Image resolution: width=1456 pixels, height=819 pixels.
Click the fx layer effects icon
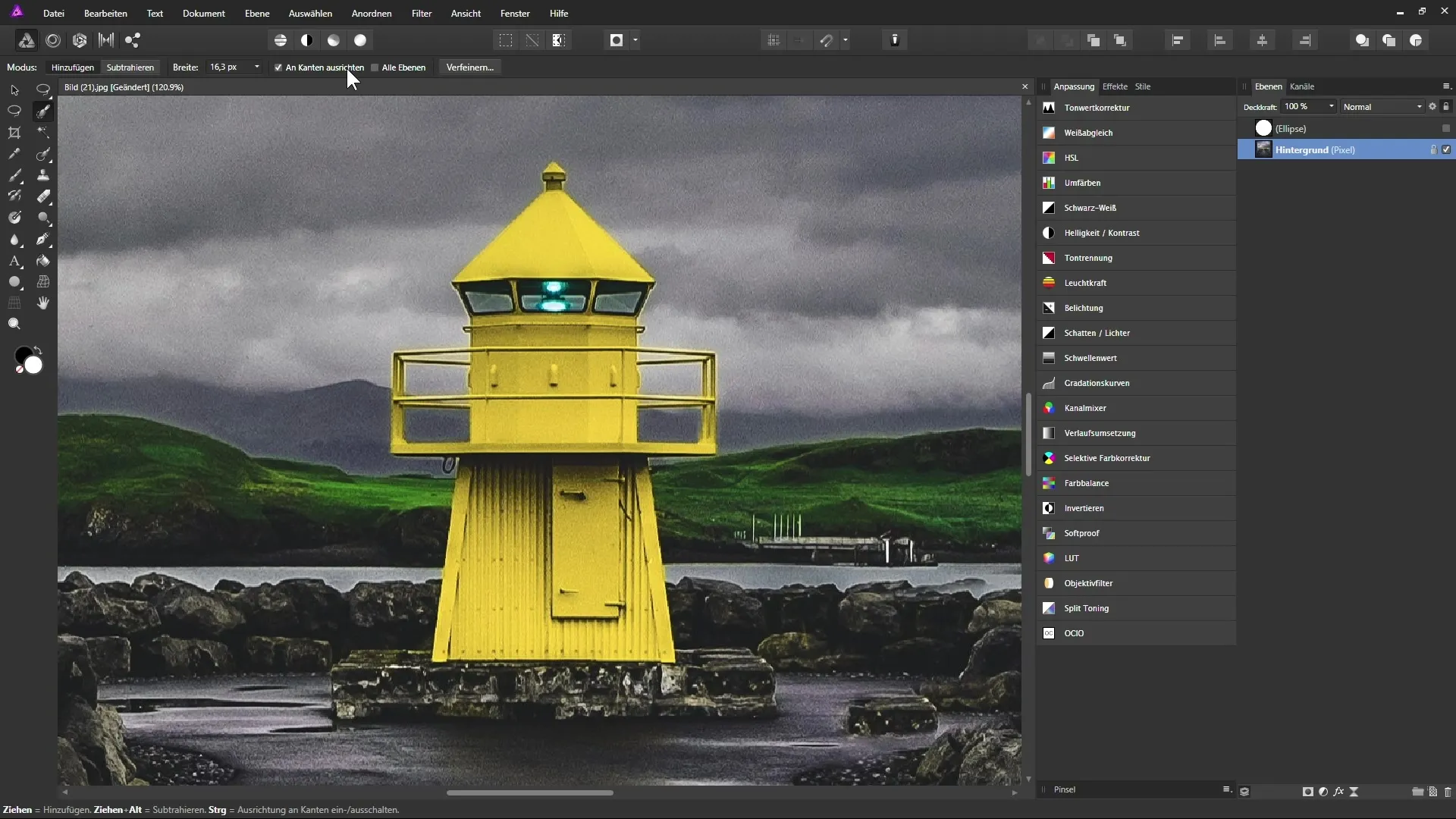[1338, 792]
